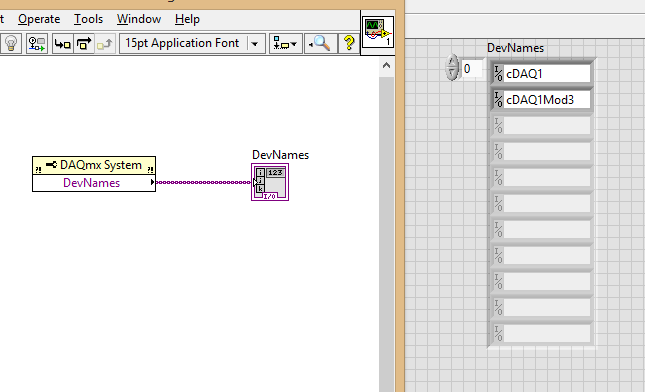
Task: Open the Tools menu
Action: click(x=88, y=19)
